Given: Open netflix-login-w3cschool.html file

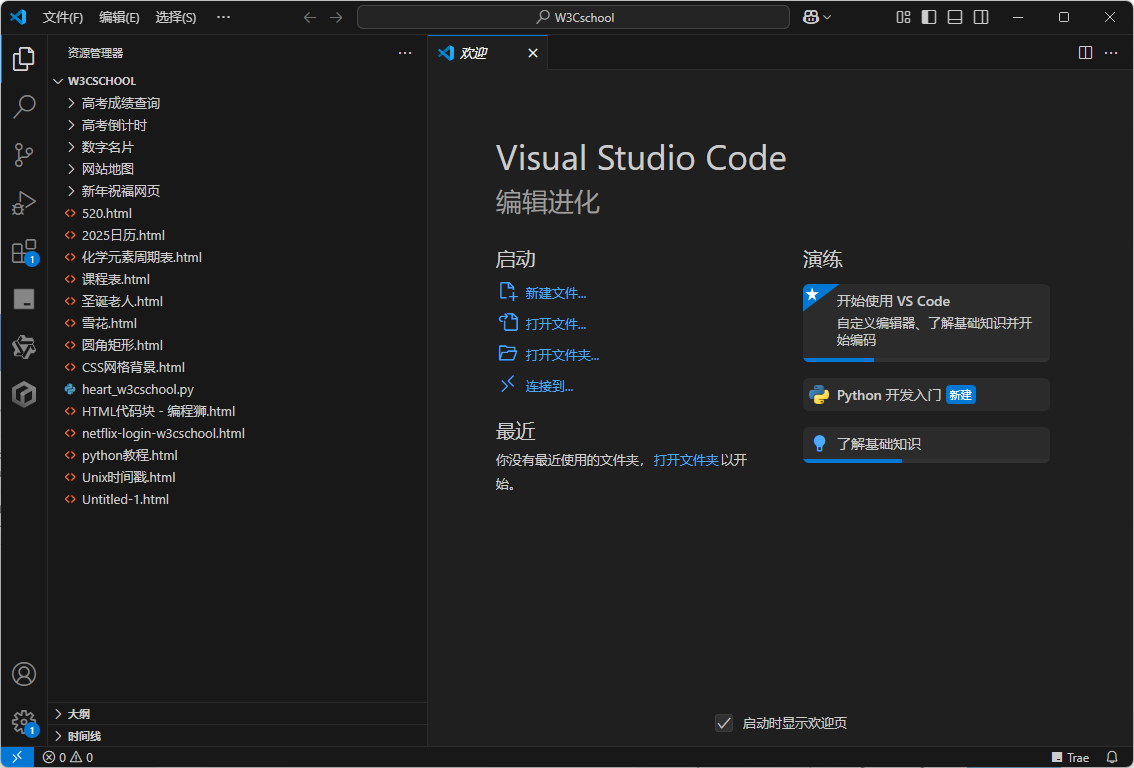Looking at the screenshot, I should click(237, 433).
